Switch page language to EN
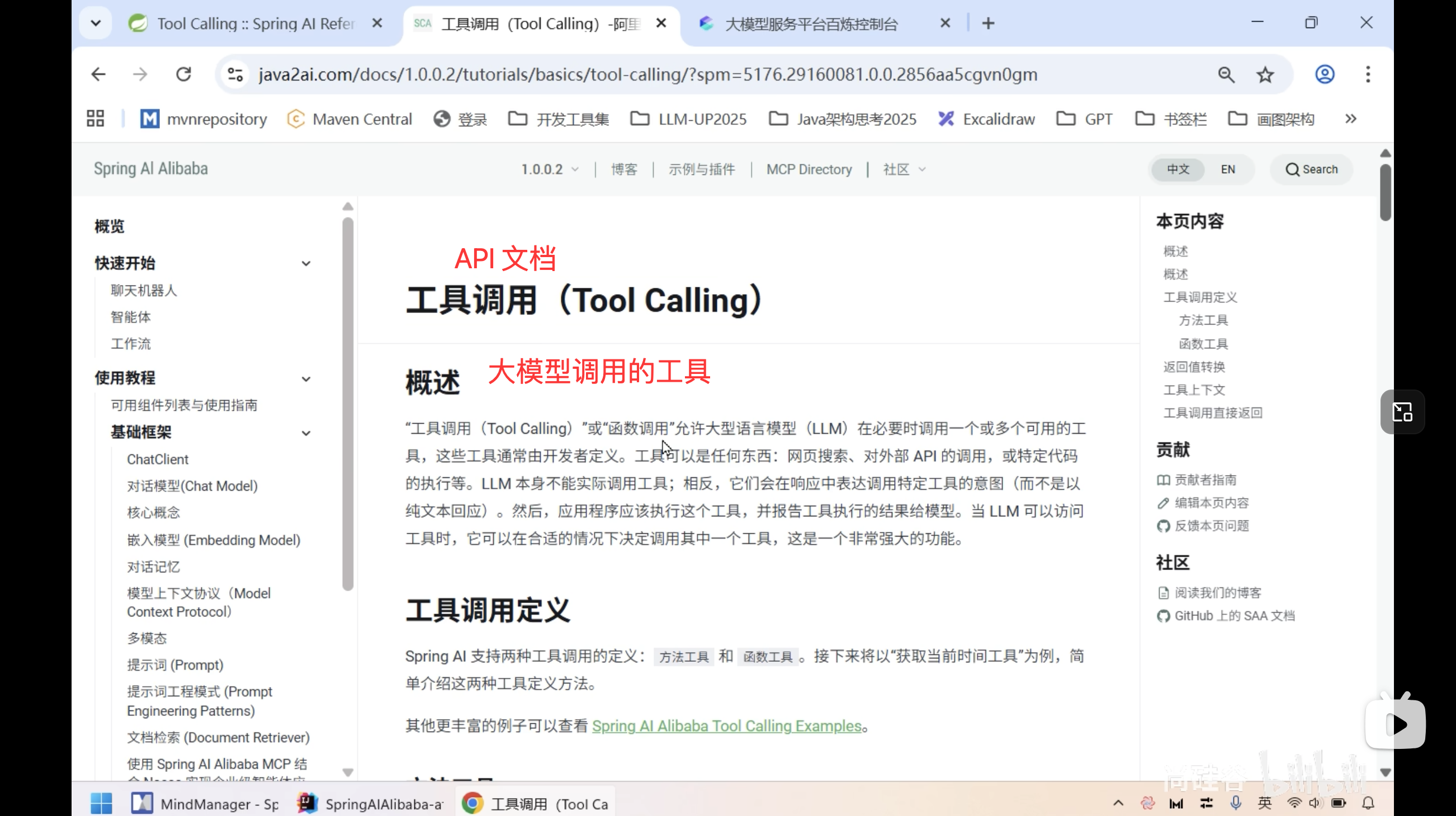The height and width of the screenshot is (816, 1456). coord(1228,169)
